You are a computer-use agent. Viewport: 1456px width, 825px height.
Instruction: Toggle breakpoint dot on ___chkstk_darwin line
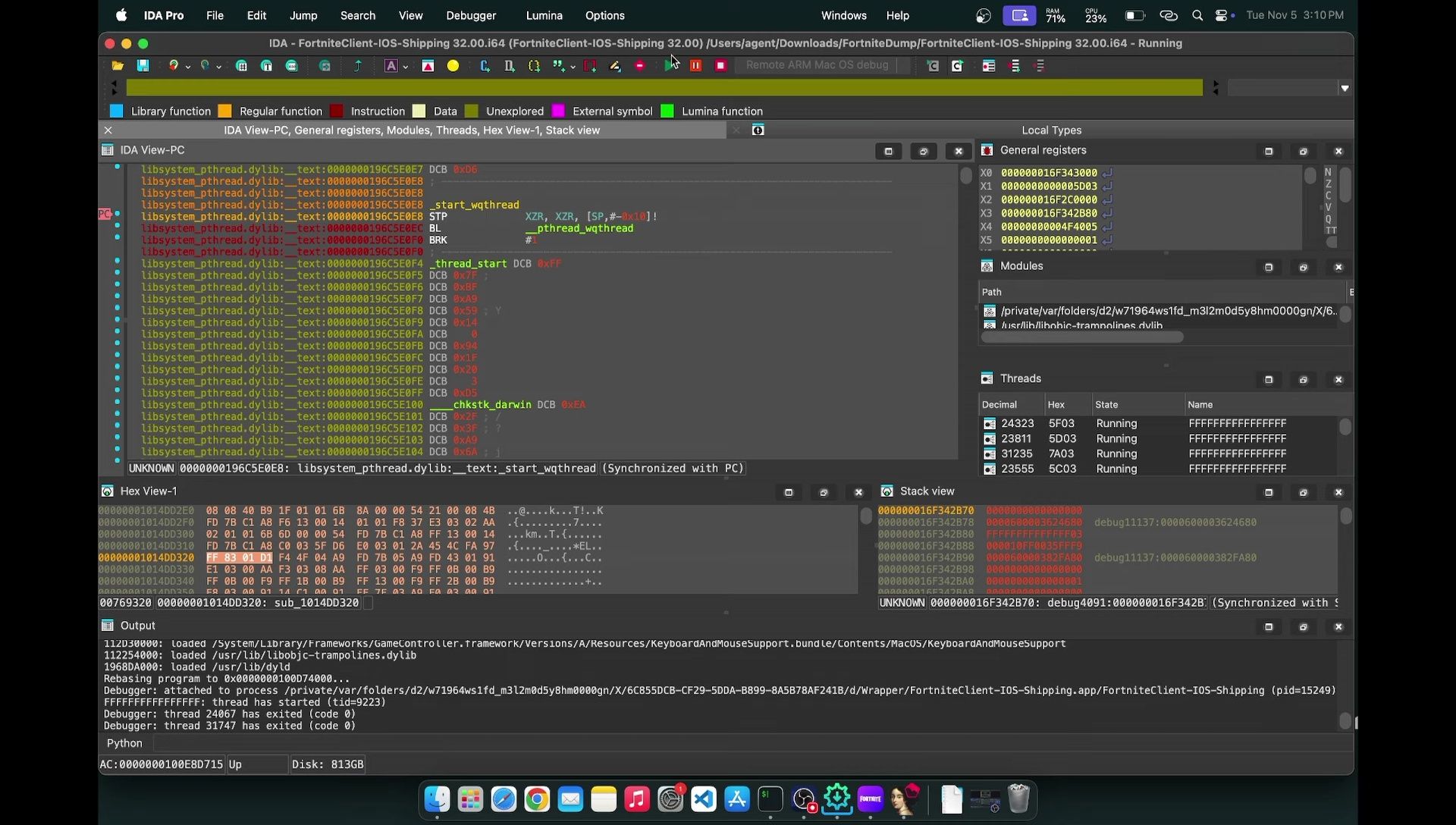click(x=117, y=402)
